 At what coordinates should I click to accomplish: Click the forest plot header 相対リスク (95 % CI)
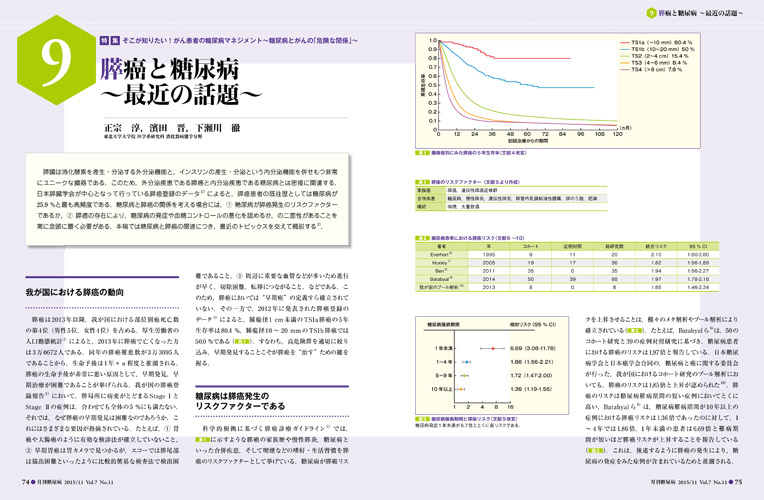click(533, 325)
